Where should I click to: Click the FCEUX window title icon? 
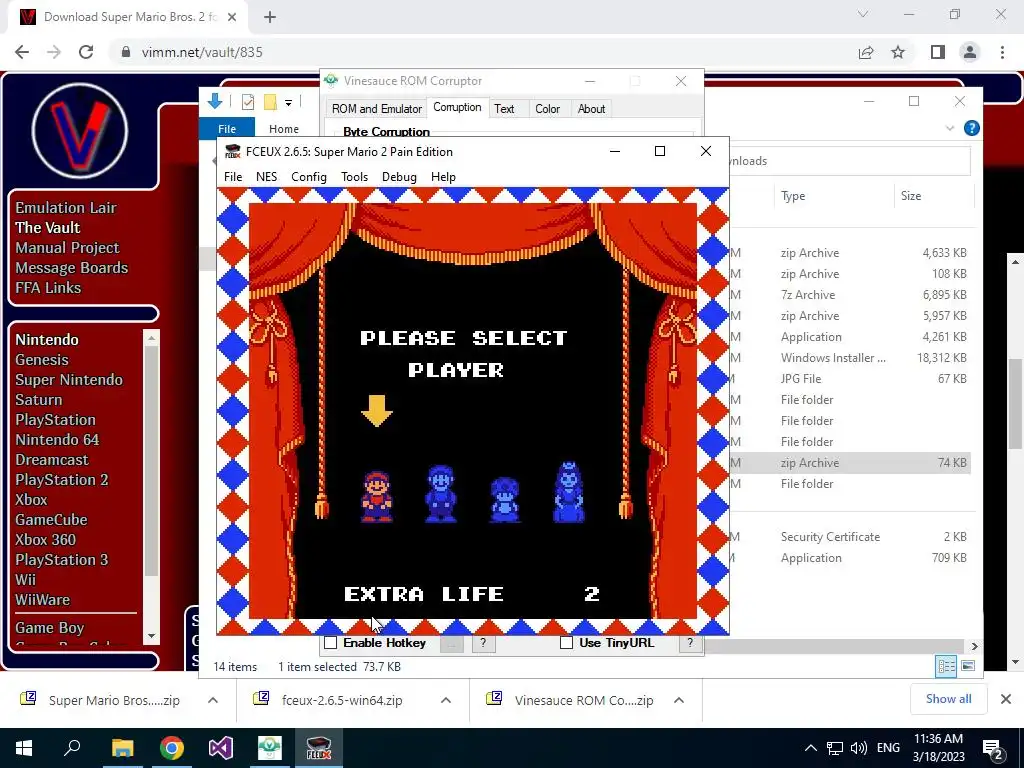[232, 152]
